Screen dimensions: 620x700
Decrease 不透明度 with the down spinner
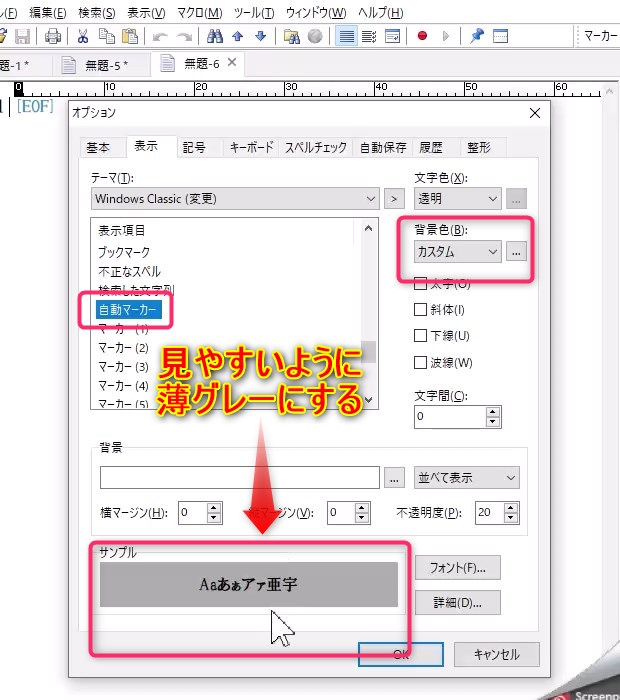coord(511,518)
